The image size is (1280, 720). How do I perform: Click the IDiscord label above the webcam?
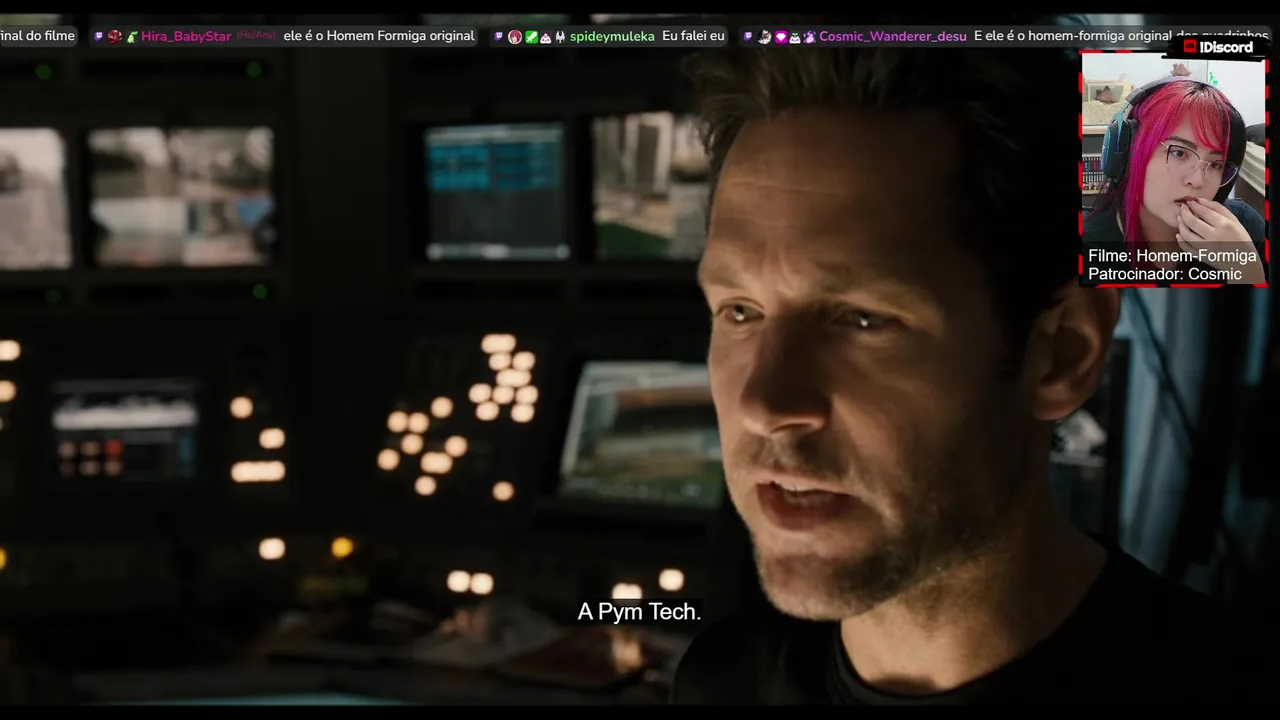[x=1218, y=47]
